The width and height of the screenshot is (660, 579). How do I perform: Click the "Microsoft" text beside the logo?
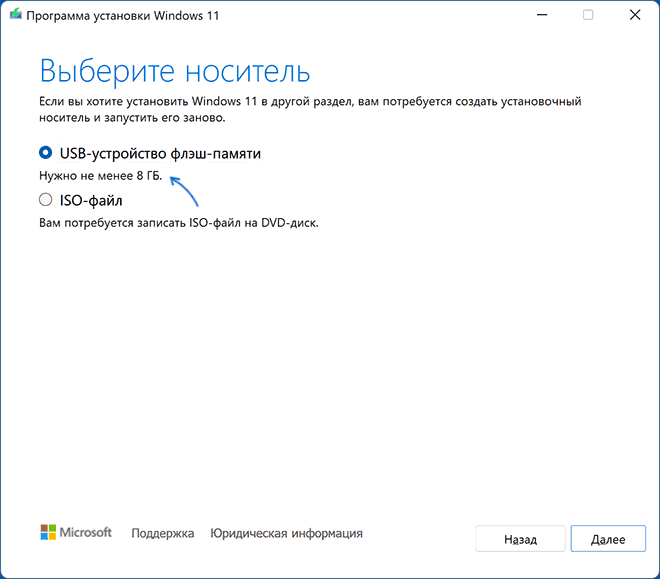click(x=88, y=533)
